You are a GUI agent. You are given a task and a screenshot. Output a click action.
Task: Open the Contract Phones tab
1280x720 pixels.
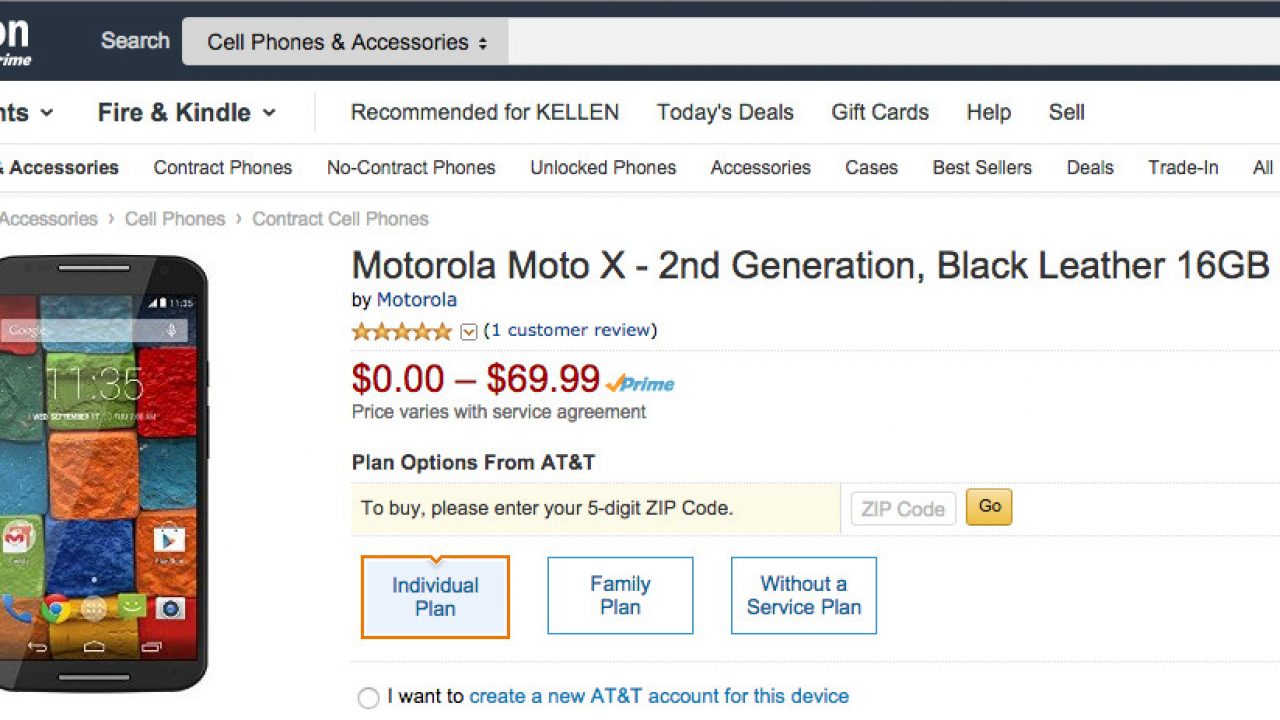(x=223, y=168)
